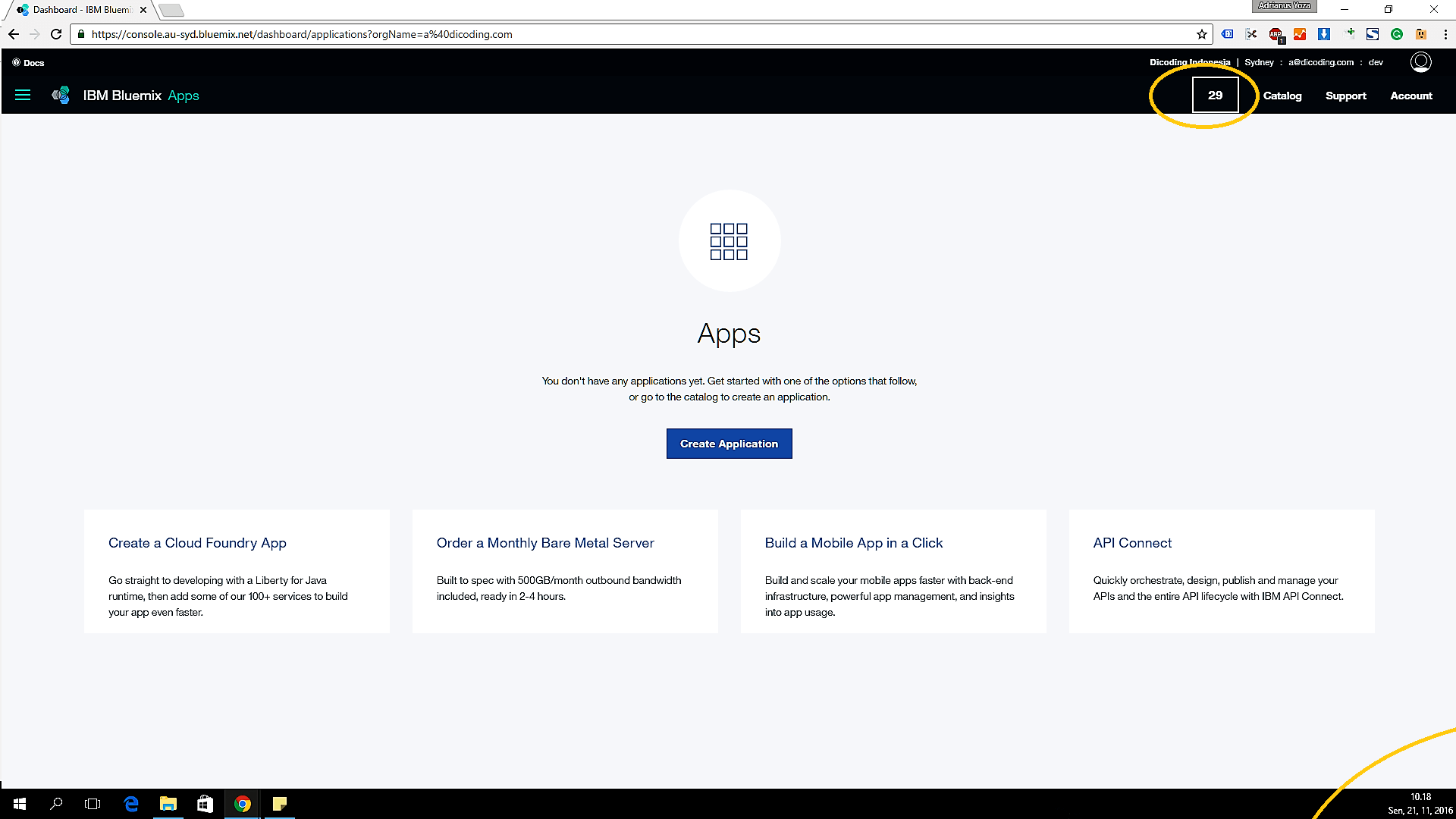1456x819 pixels.
Task: Open the Catalog menu
Action: coord(1282,96)
